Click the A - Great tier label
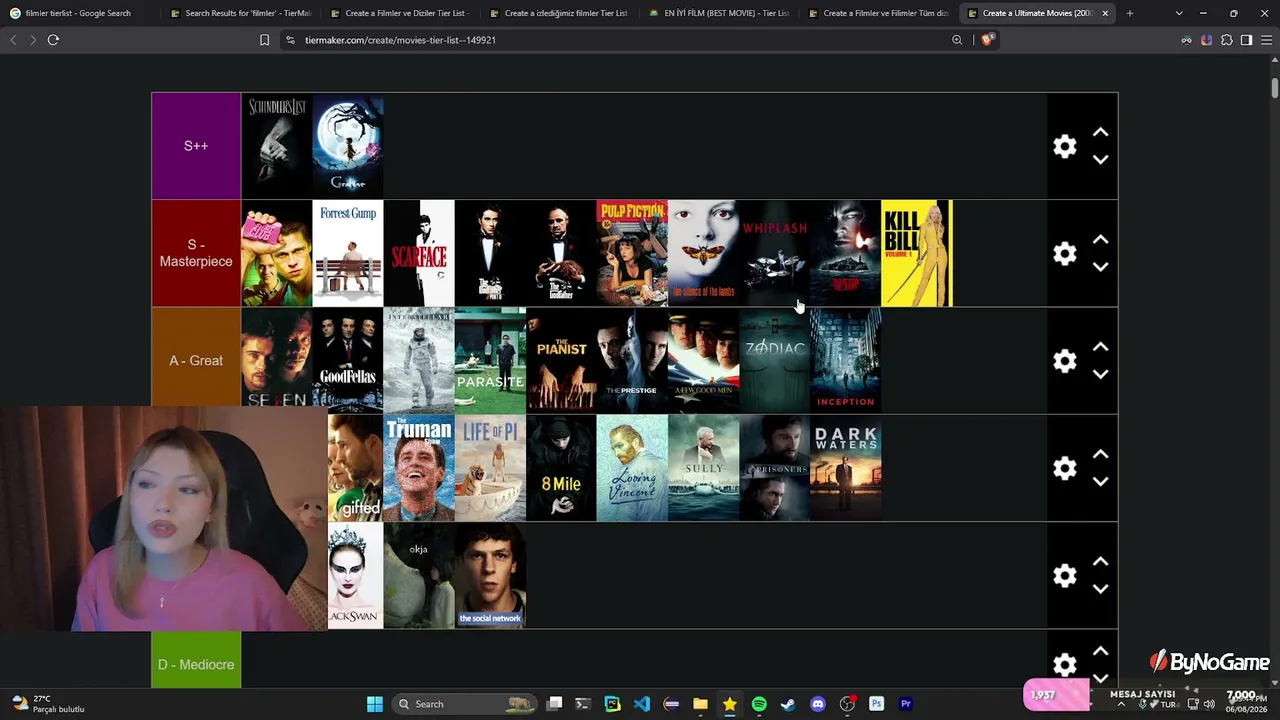Image resolution: width=1280 pixels, height=720 pixels. pyautogui.click(x=196, y=361)
